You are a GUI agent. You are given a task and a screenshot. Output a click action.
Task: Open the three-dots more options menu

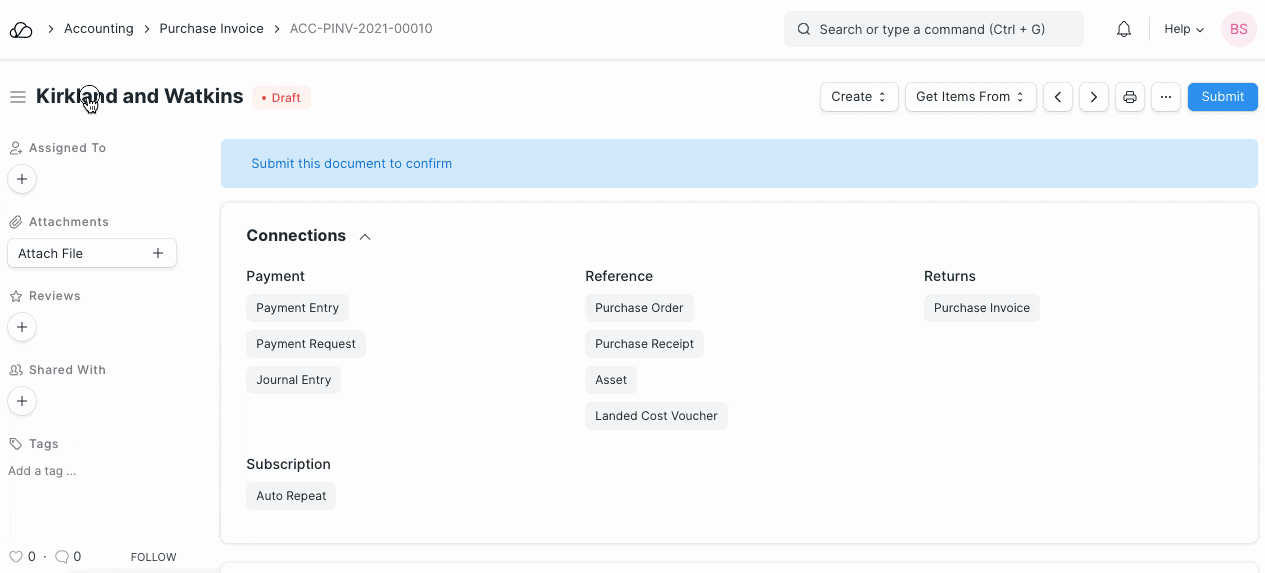coord(1165,97)
